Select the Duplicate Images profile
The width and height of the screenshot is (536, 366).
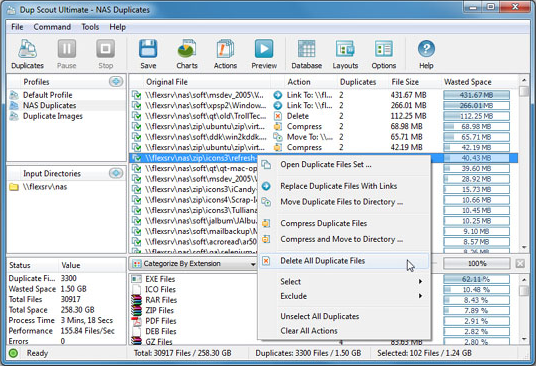coord(53,116)
